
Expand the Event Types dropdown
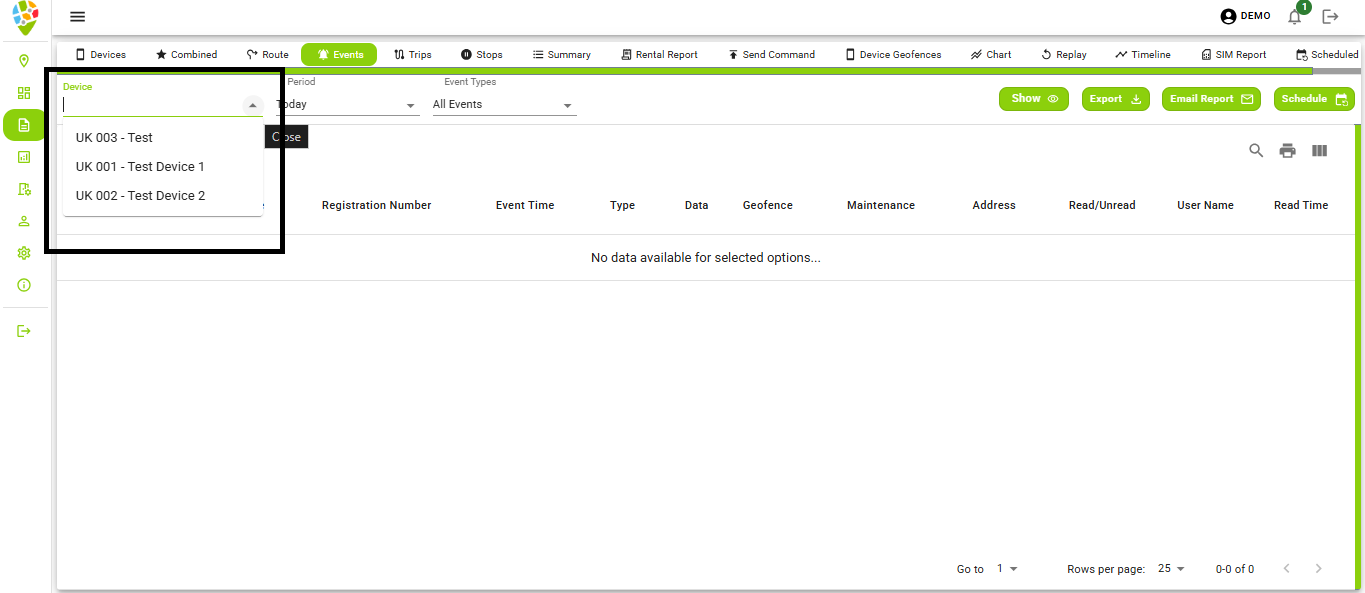tap(567, 106)
